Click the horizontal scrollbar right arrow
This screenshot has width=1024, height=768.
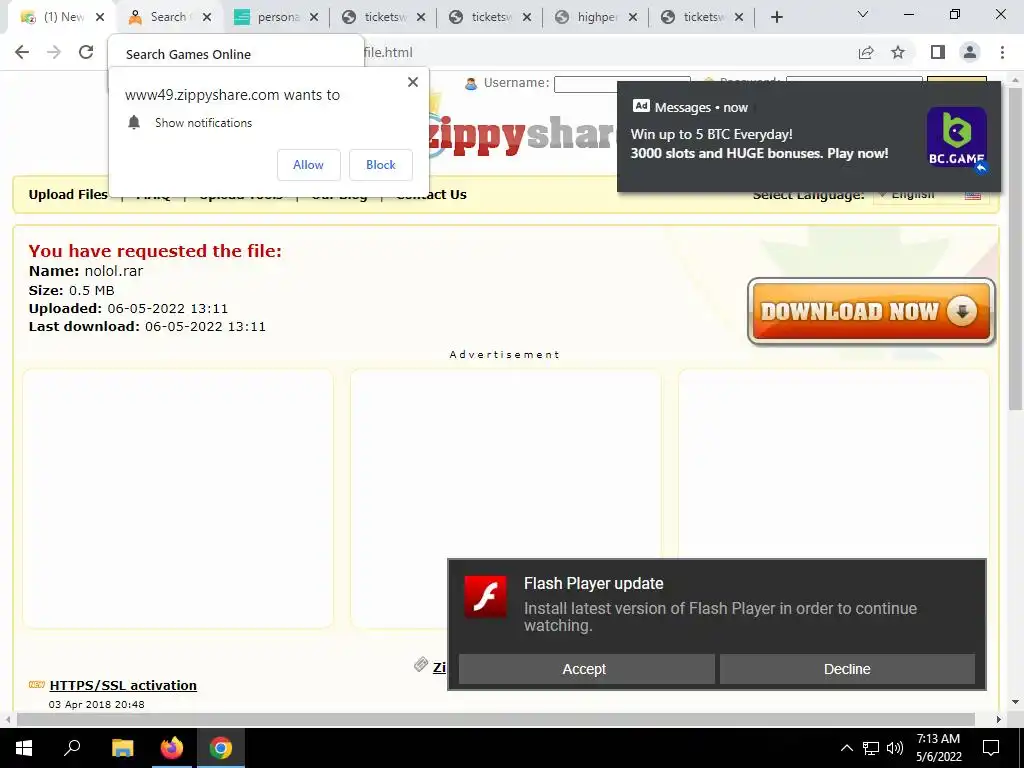[999, 719]
